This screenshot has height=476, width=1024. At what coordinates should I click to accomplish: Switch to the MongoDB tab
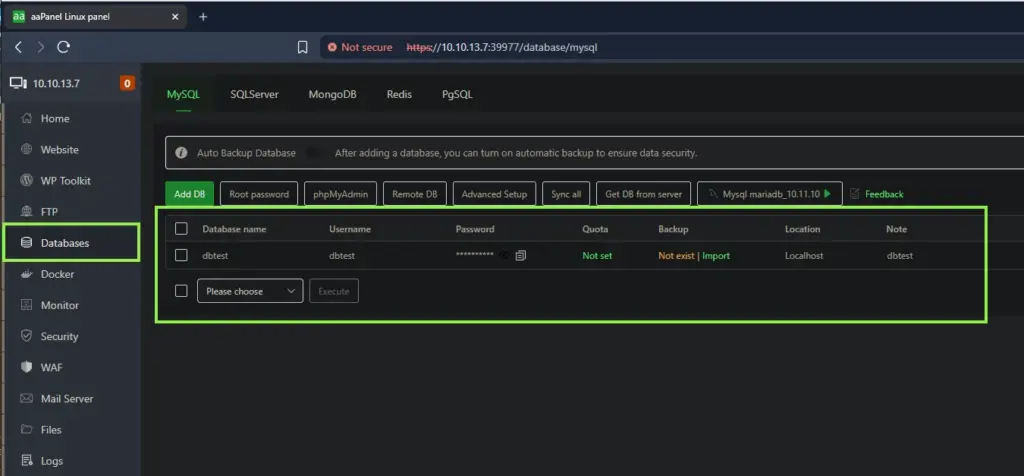tap(332, 95)
